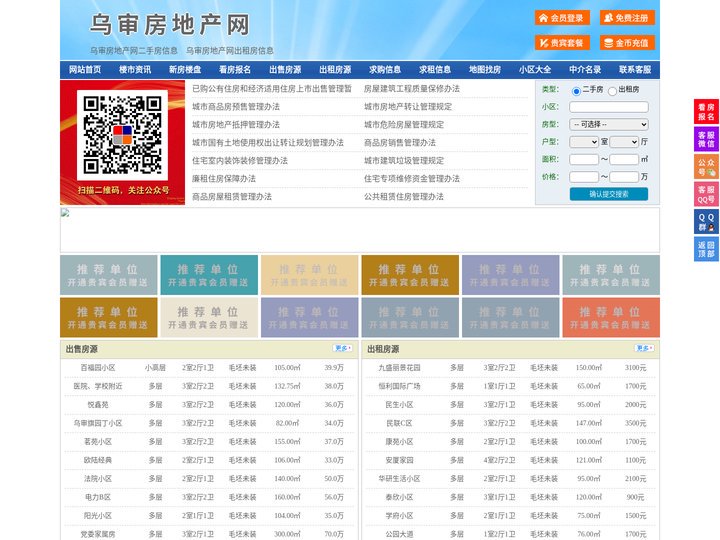720x540 pixels.
Task: Open 百福园小区 sale listing
Action: [98, 368]
